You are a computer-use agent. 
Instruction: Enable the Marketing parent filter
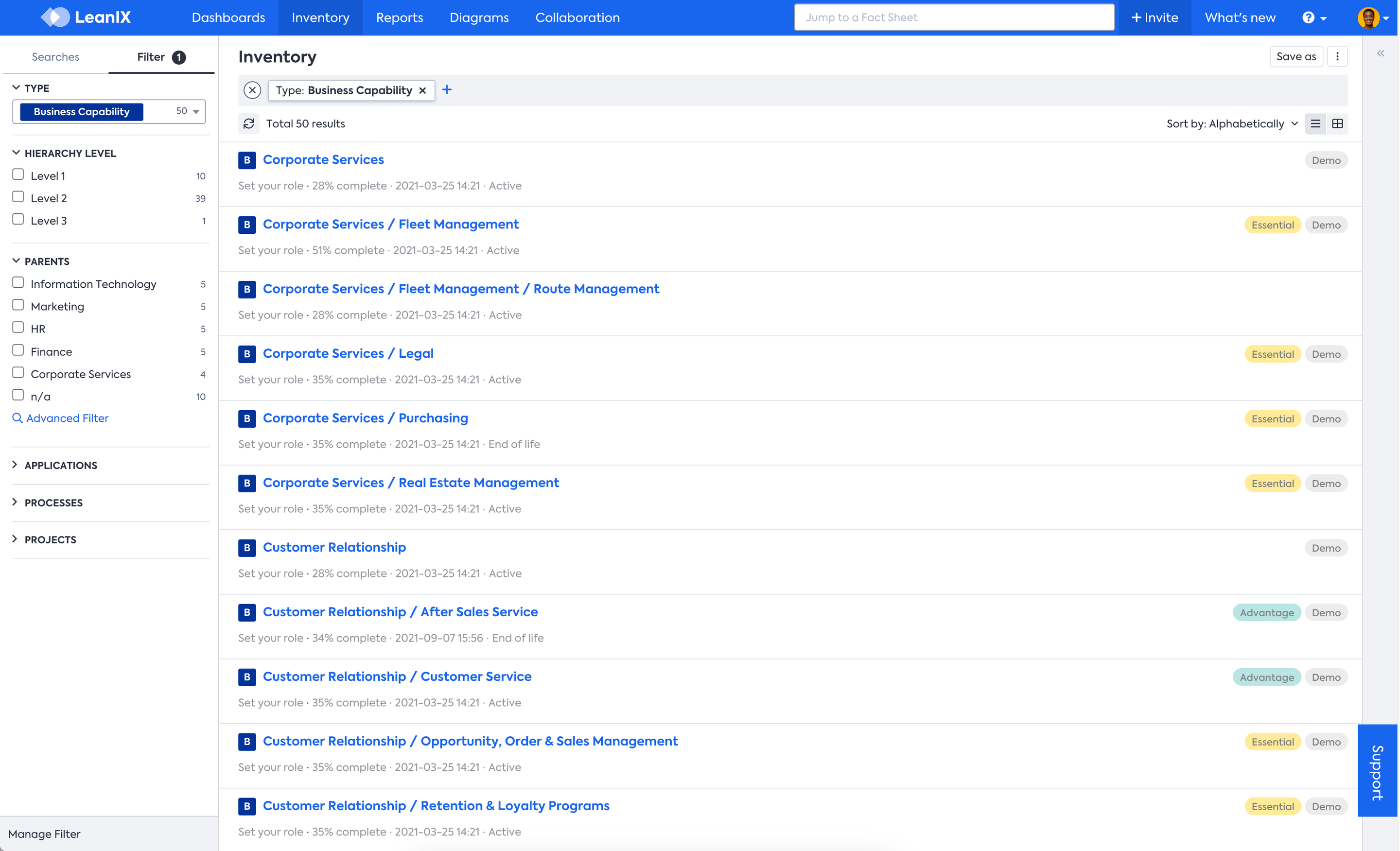18,305
